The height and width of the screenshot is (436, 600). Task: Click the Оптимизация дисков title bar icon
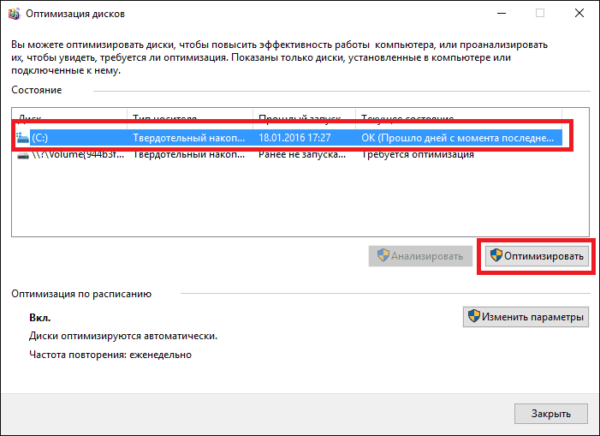pyautogui.click(x=14, y=14)
